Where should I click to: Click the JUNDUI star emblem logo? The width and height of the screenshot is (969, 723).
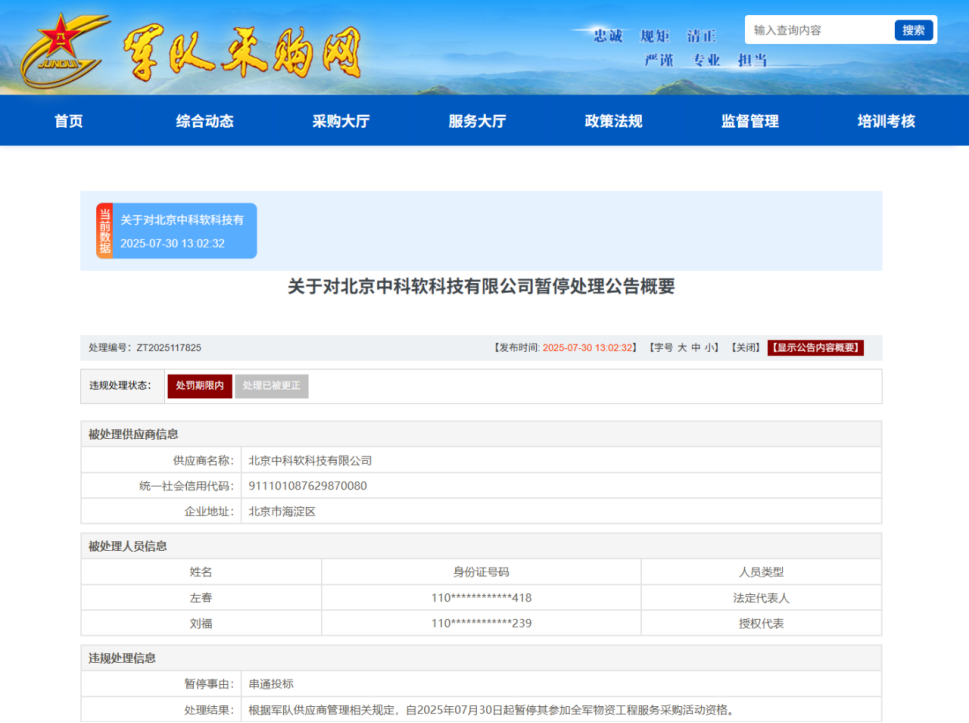[x=64, y=49]
